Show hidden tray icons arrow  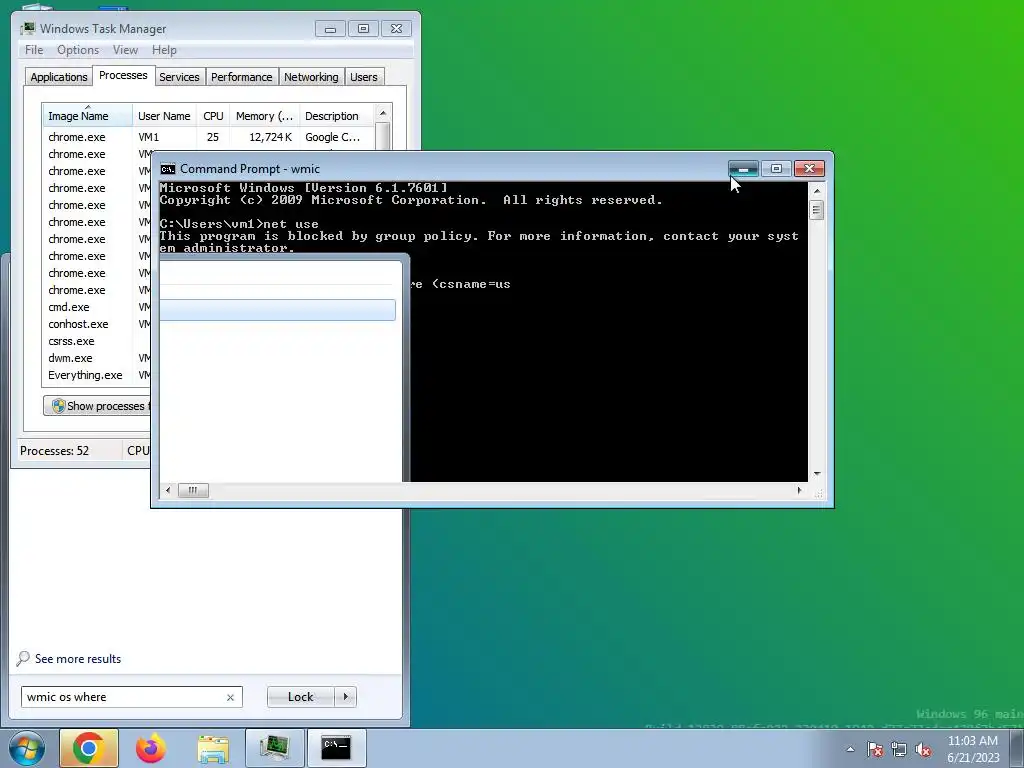click(x=850, y=749)
